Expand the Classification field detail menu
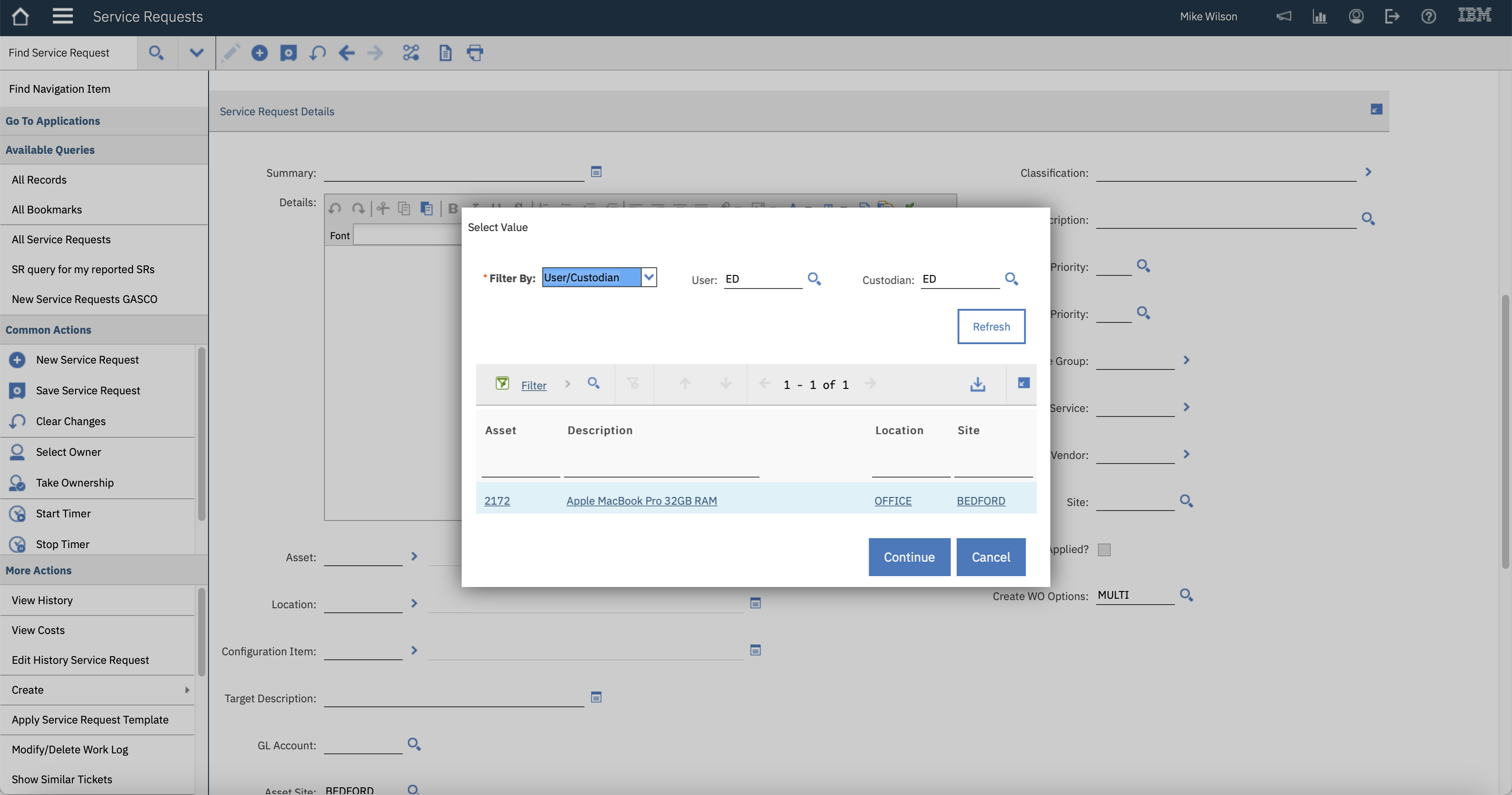Viewport: 1512px width, 795px height. pos(1368,172)
